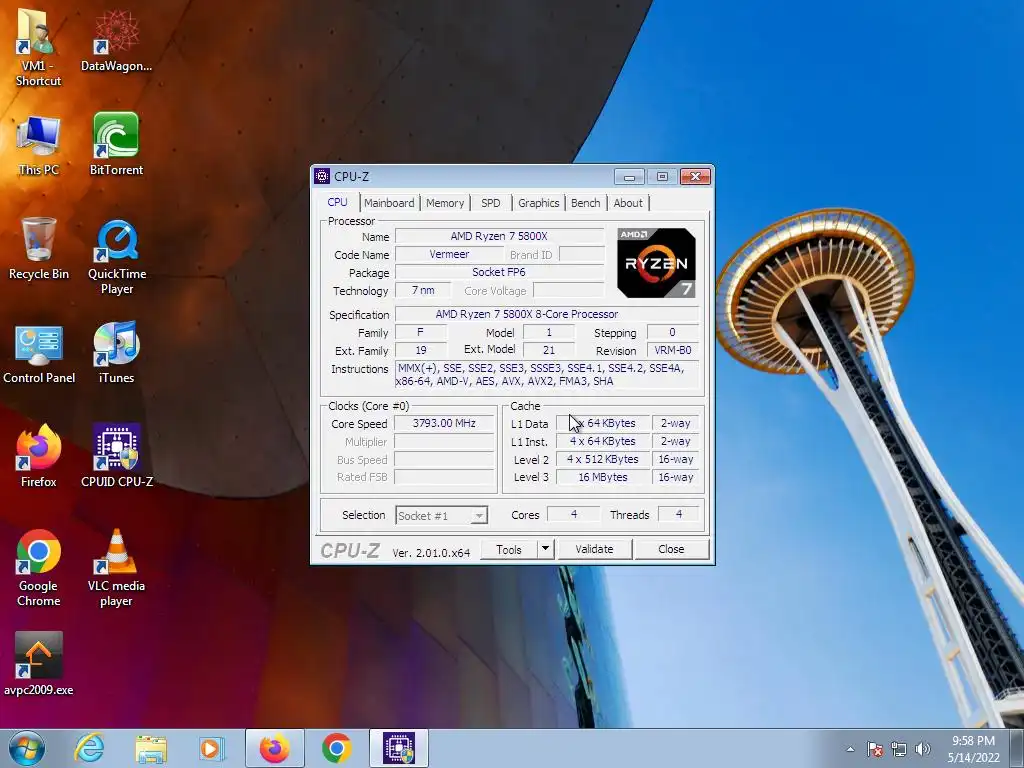Select the SPD tab

tap(491, 203)
